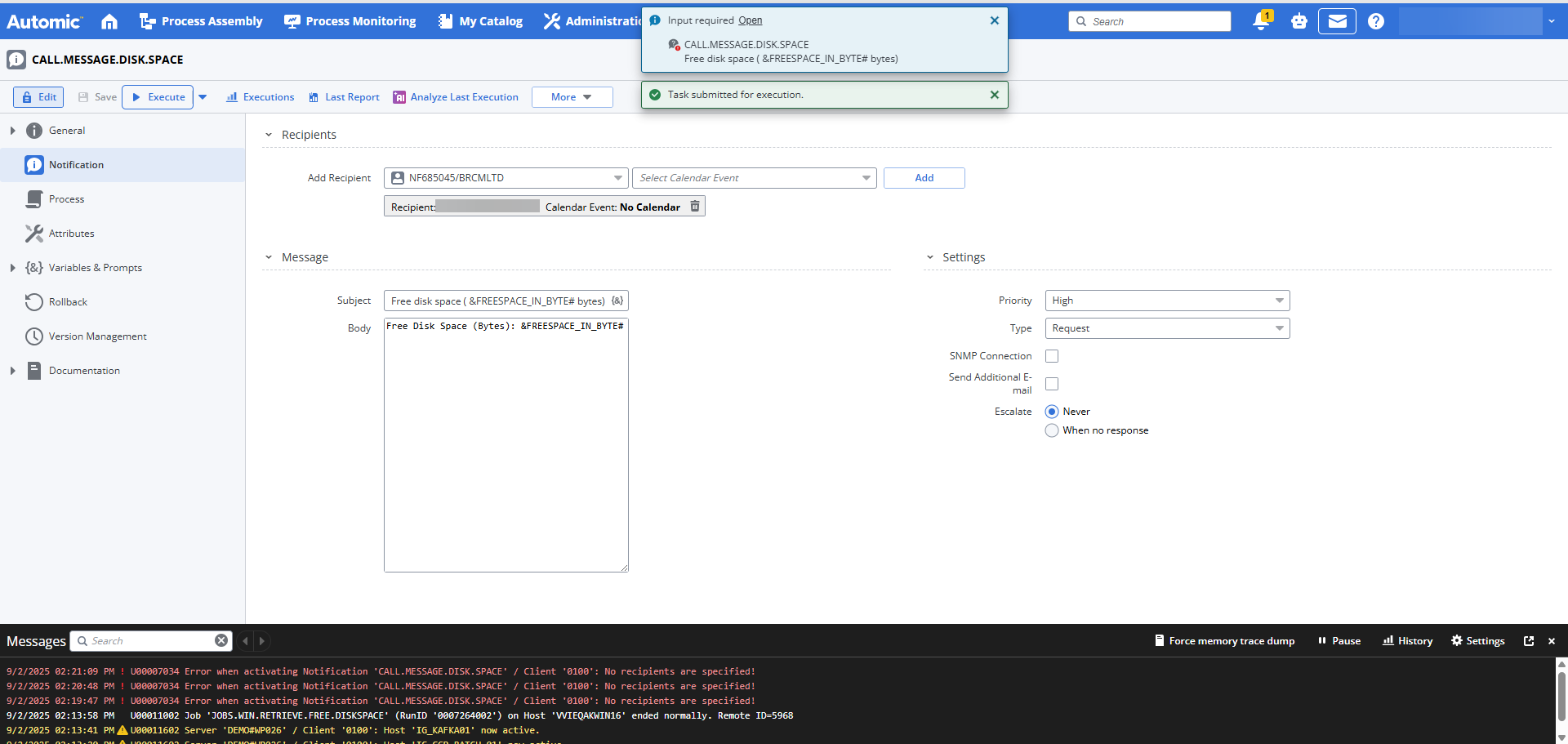
Task: Go to the Home icon in top bar
Action: [x=109, y=21]
